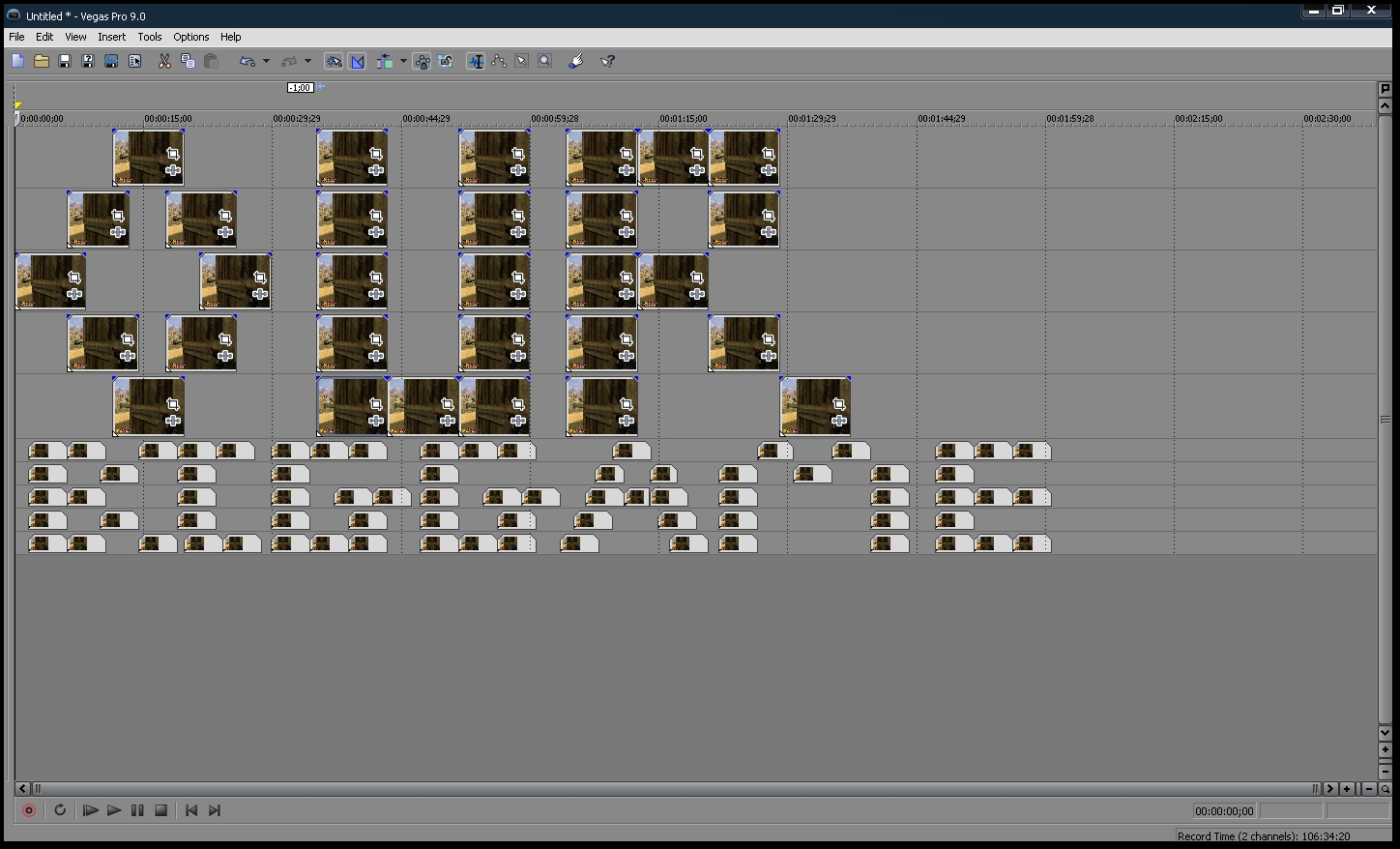Screen dimensions: 1400x849
Task: Cut the selection with the scissors icon
Action: coord(164,61)
